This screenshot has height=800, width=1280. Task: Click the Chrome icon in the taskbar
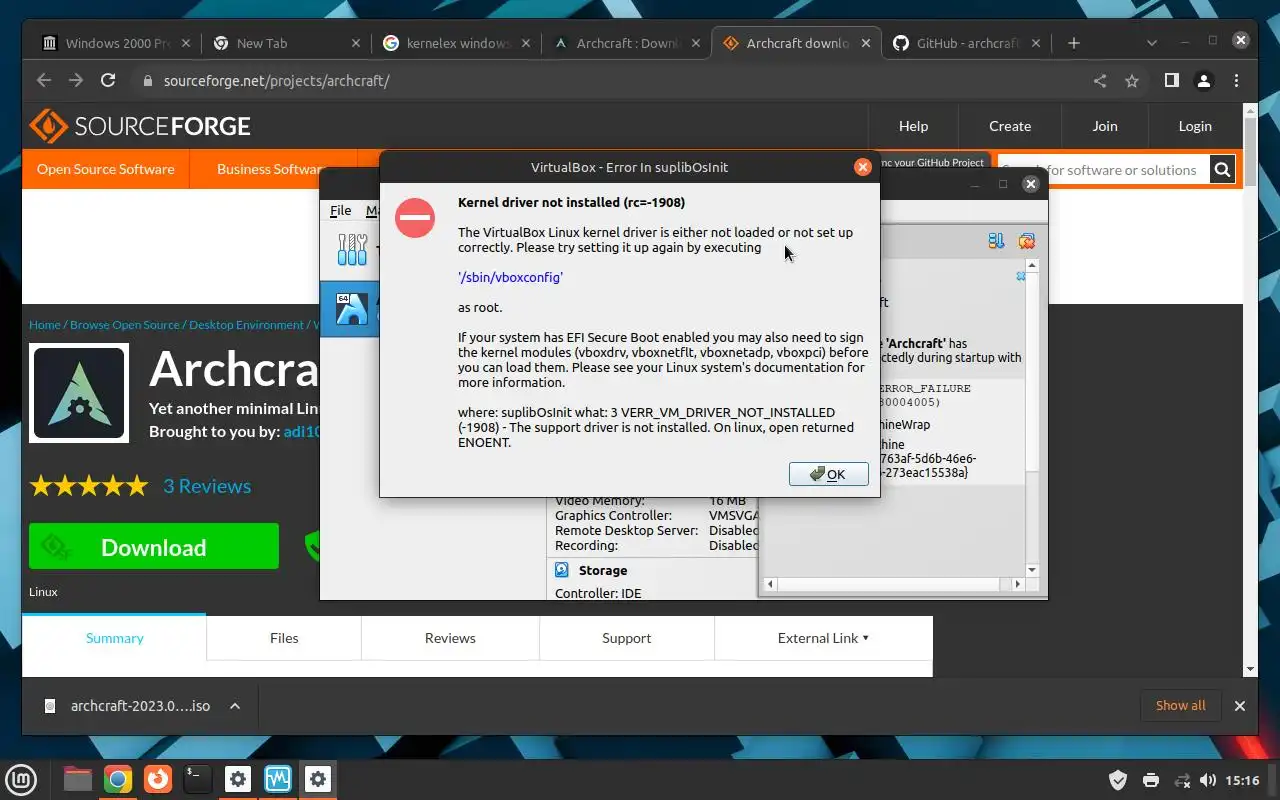coord(118,779)
